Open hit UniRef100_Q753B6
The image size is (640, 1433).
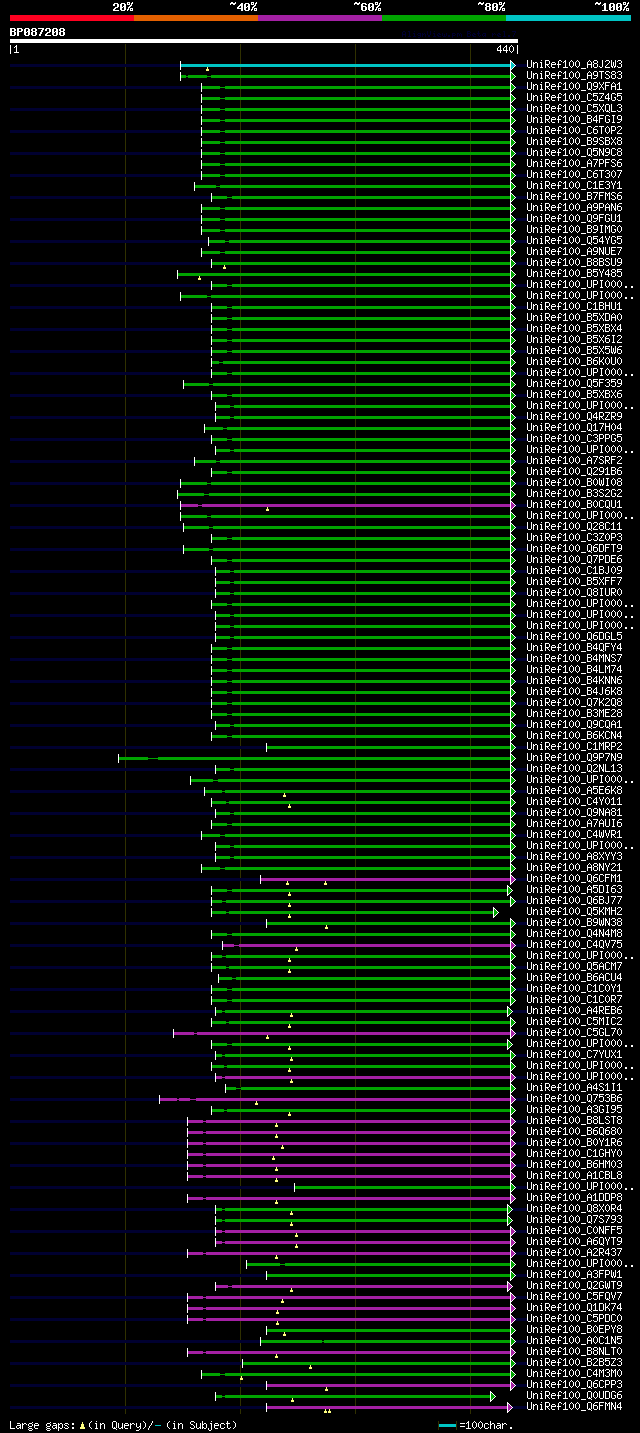[574, 1099]
